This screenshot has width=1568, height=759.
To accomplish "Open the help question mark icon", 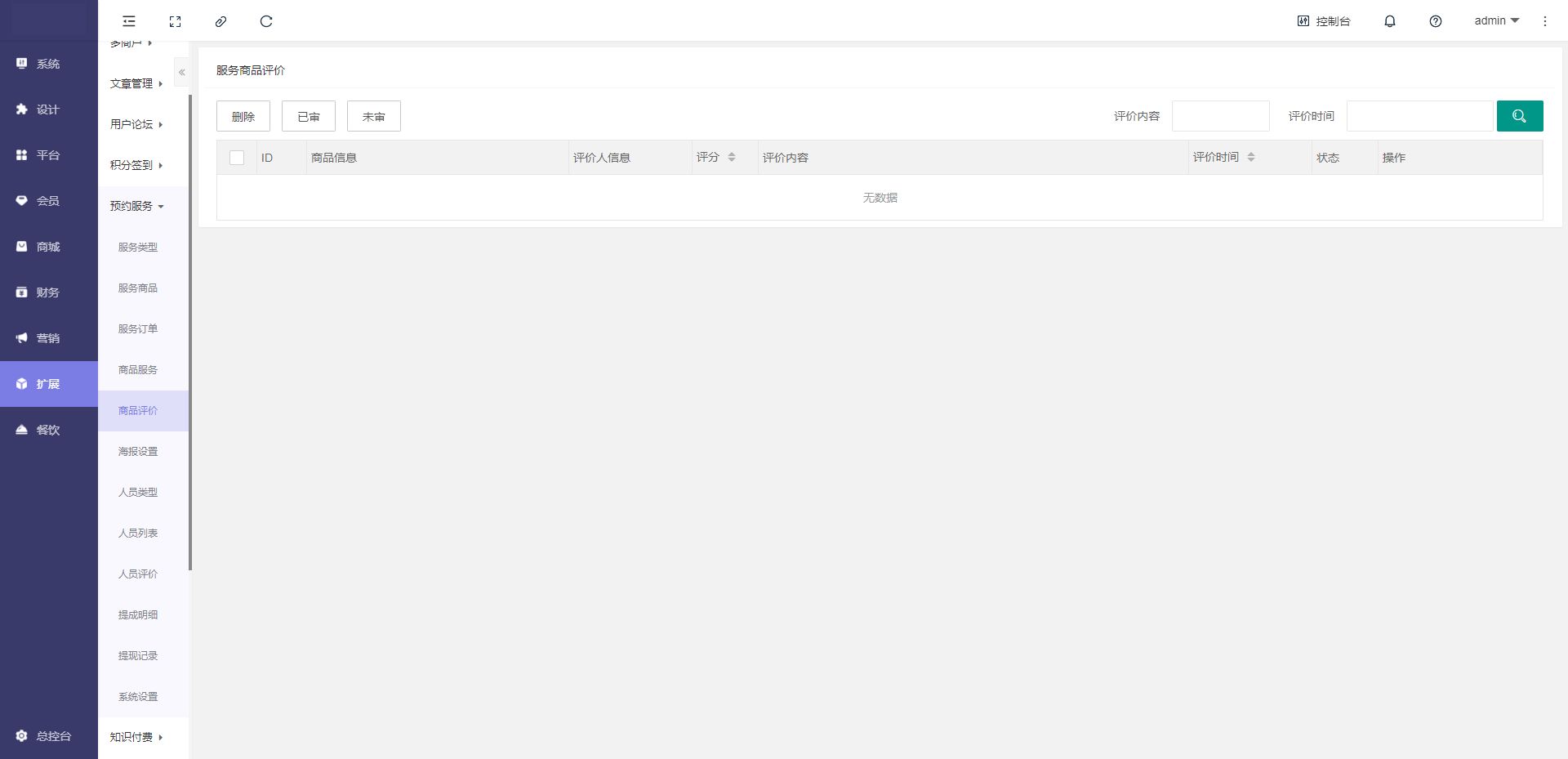I will pos(1435,21).
